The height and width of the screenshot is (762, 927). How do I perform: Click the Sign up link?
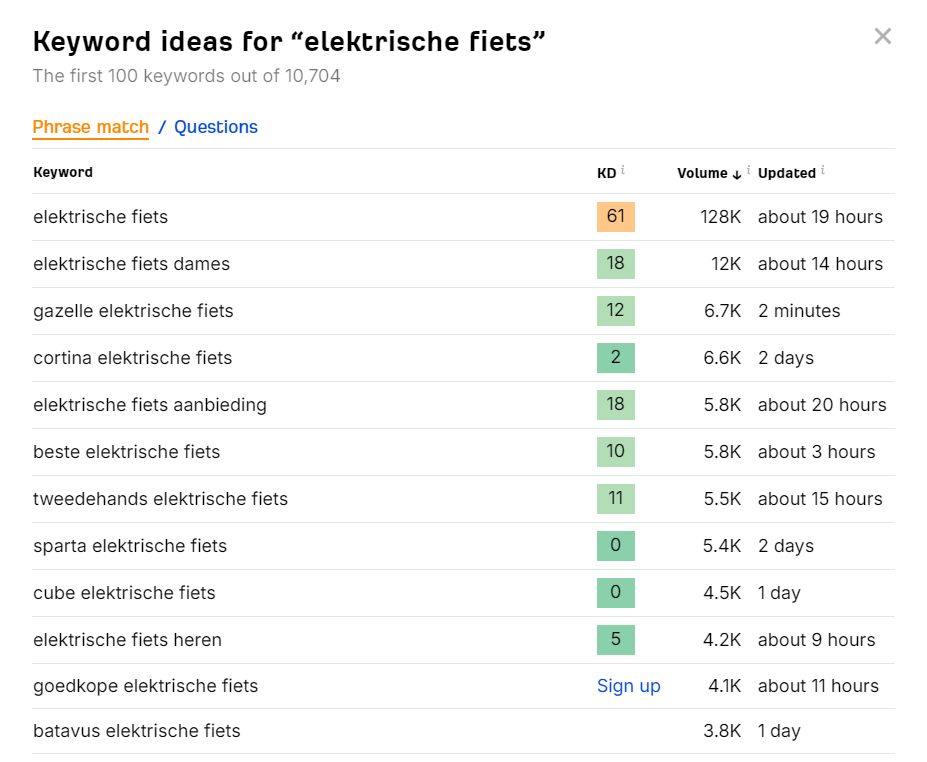628,686
